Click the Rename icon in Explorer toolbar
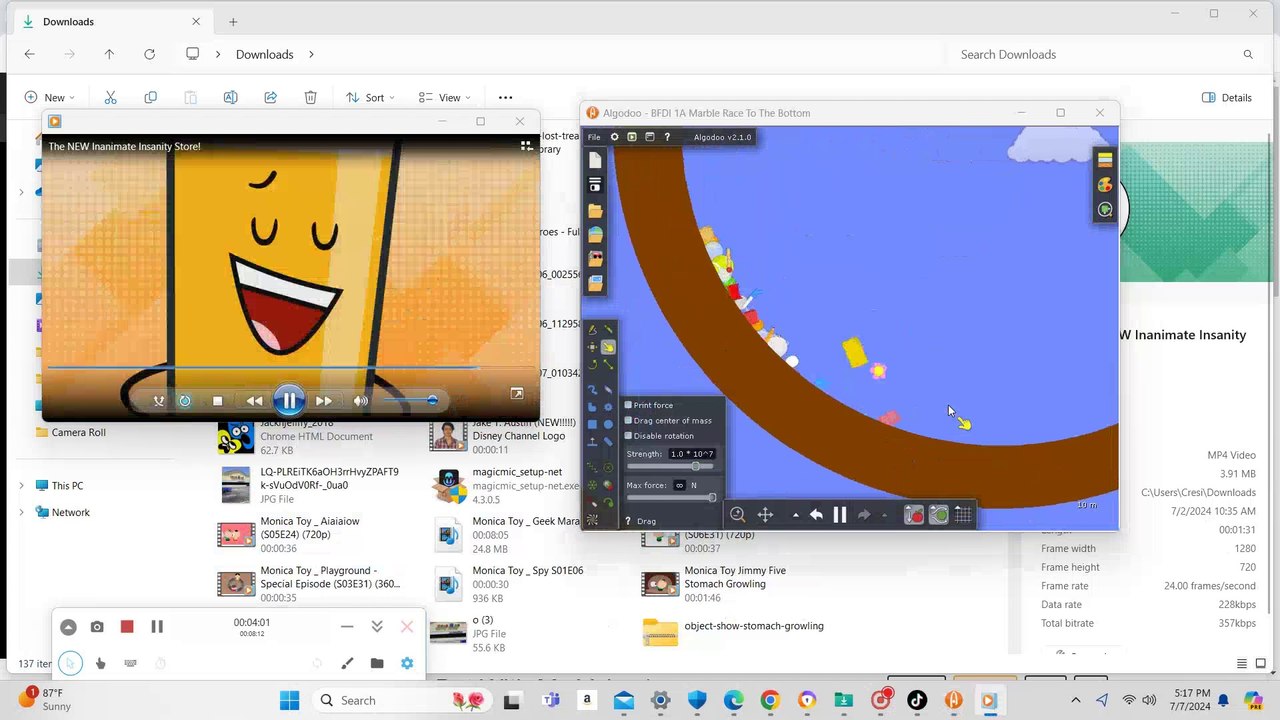 tap(230, 97)
